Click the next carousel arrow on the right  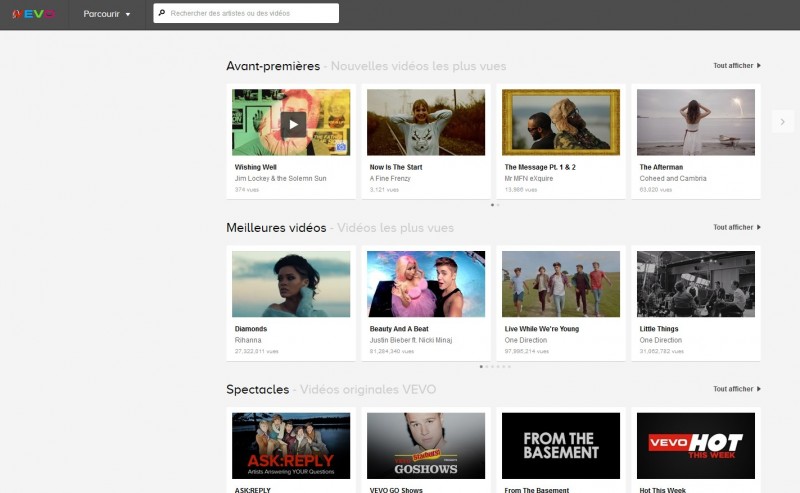[x=781, y=121]
